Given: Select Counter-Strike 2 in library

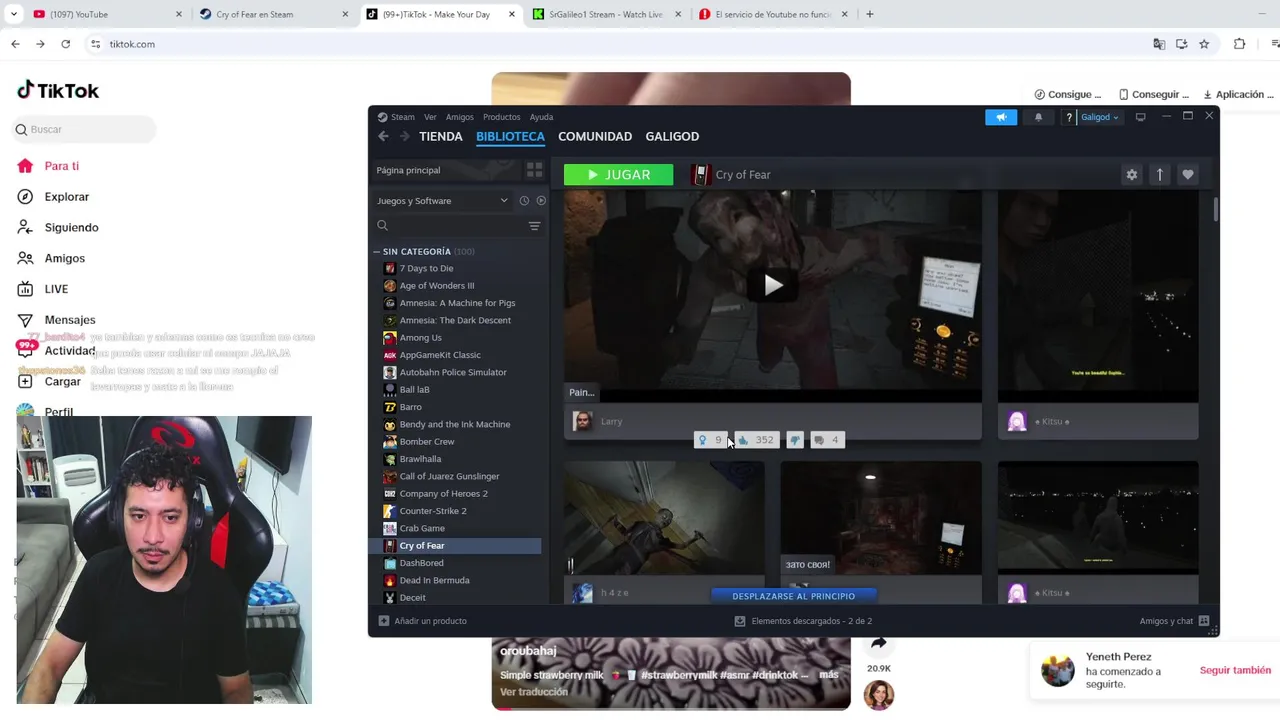Looking at the screenshot, I should coord(433,511).
